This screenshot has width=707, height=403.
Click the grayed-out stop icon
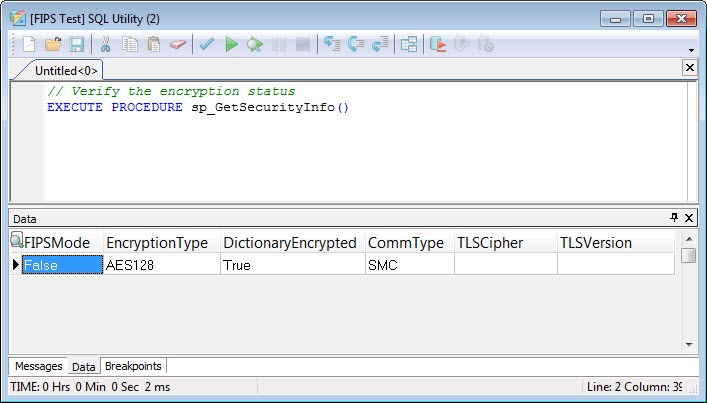[x=303, y=44]
